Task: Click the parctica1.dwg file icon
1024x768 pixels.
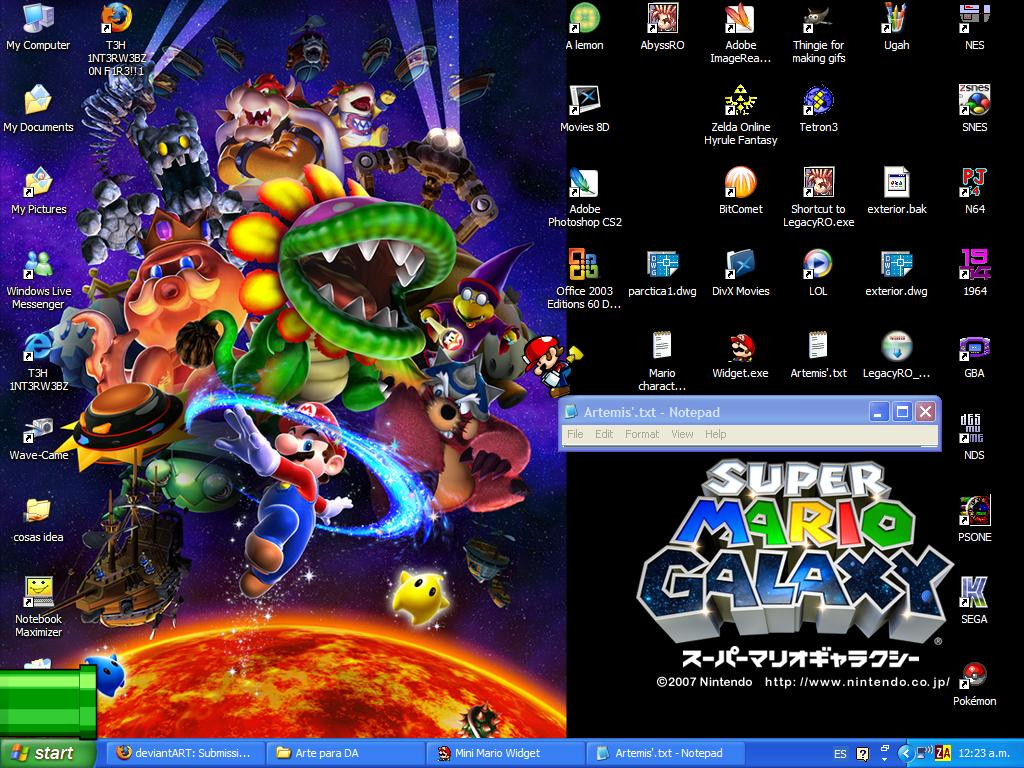Action: pos(662,264)
